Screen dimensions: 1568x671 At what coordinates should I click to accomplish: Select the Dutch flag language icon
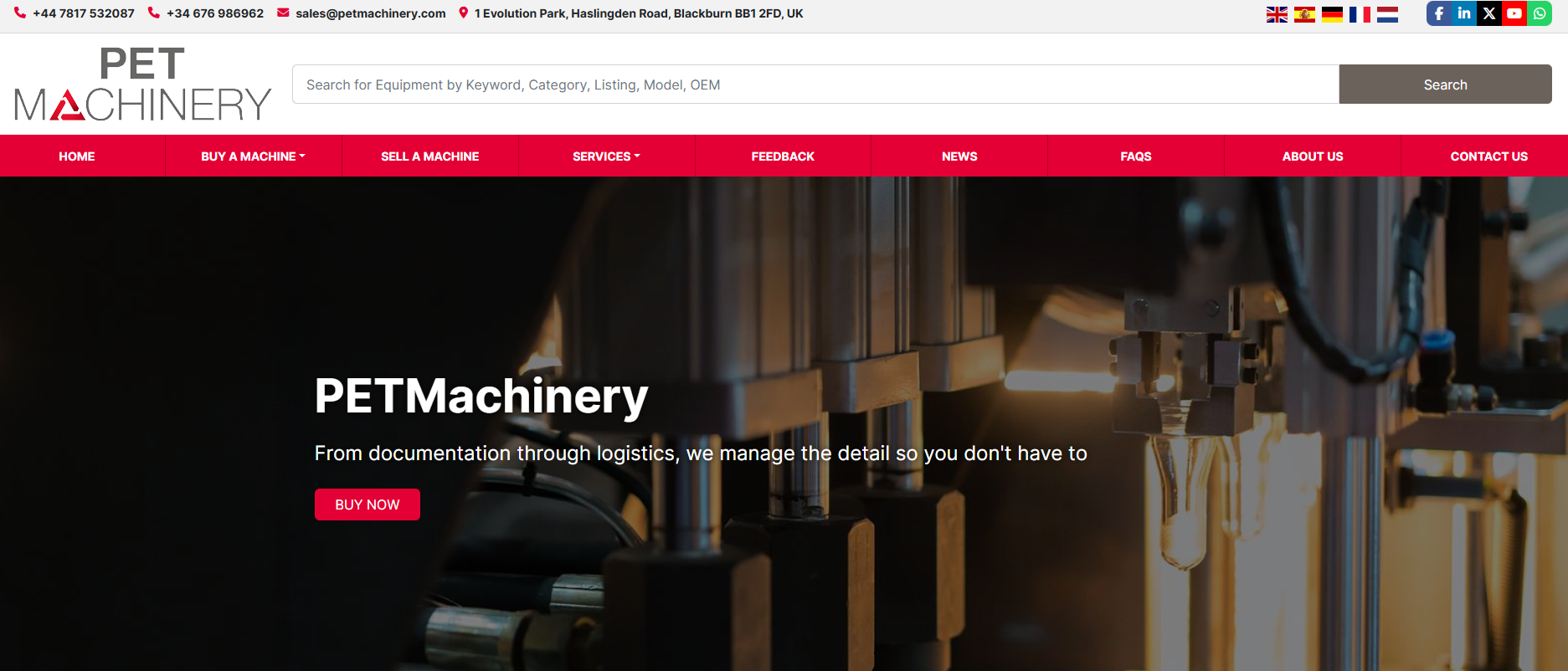click(1387, 14)
